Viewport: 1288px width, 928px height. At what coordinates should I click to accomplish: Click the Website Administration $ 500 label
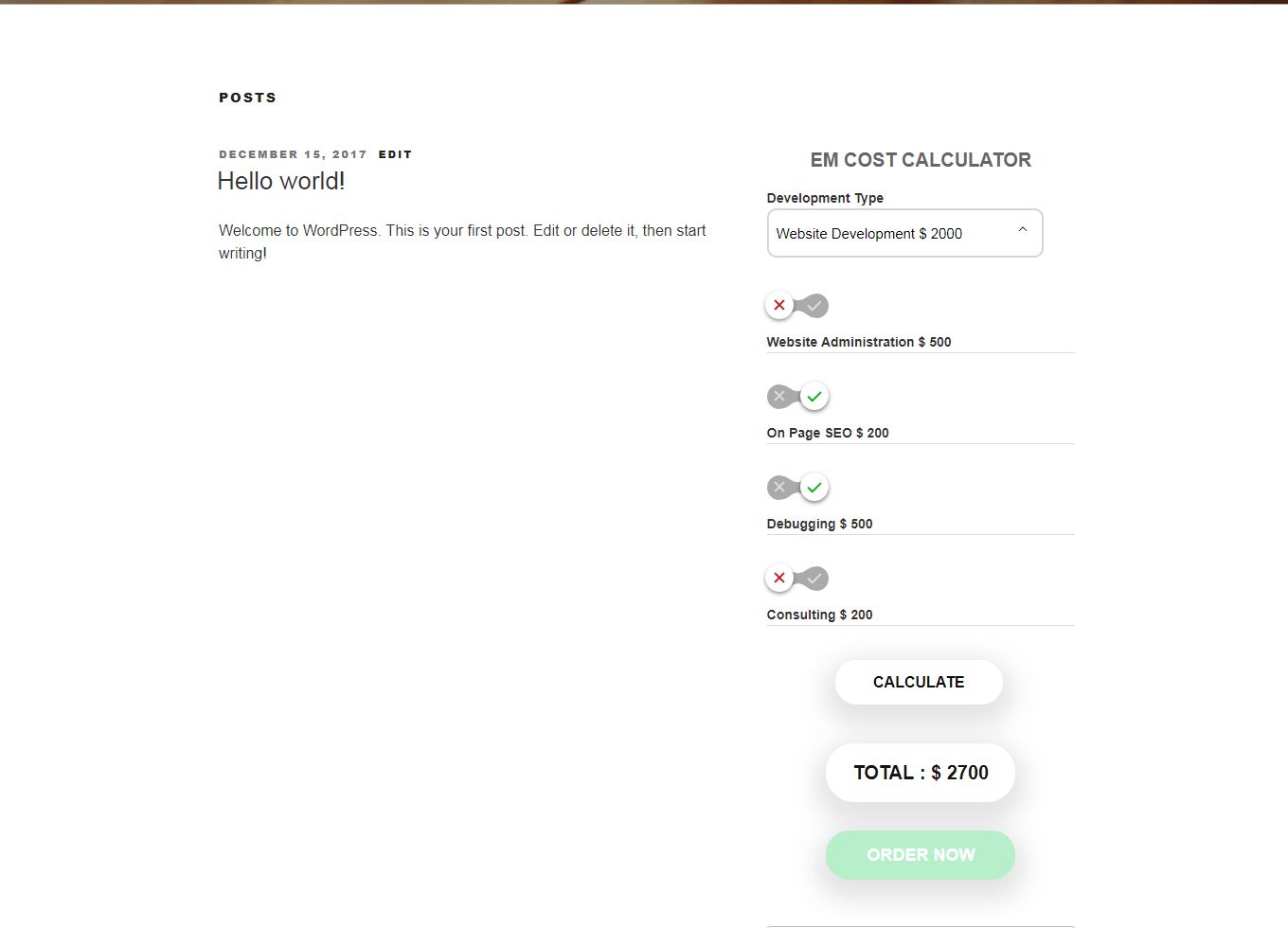(x=859, y=342)
